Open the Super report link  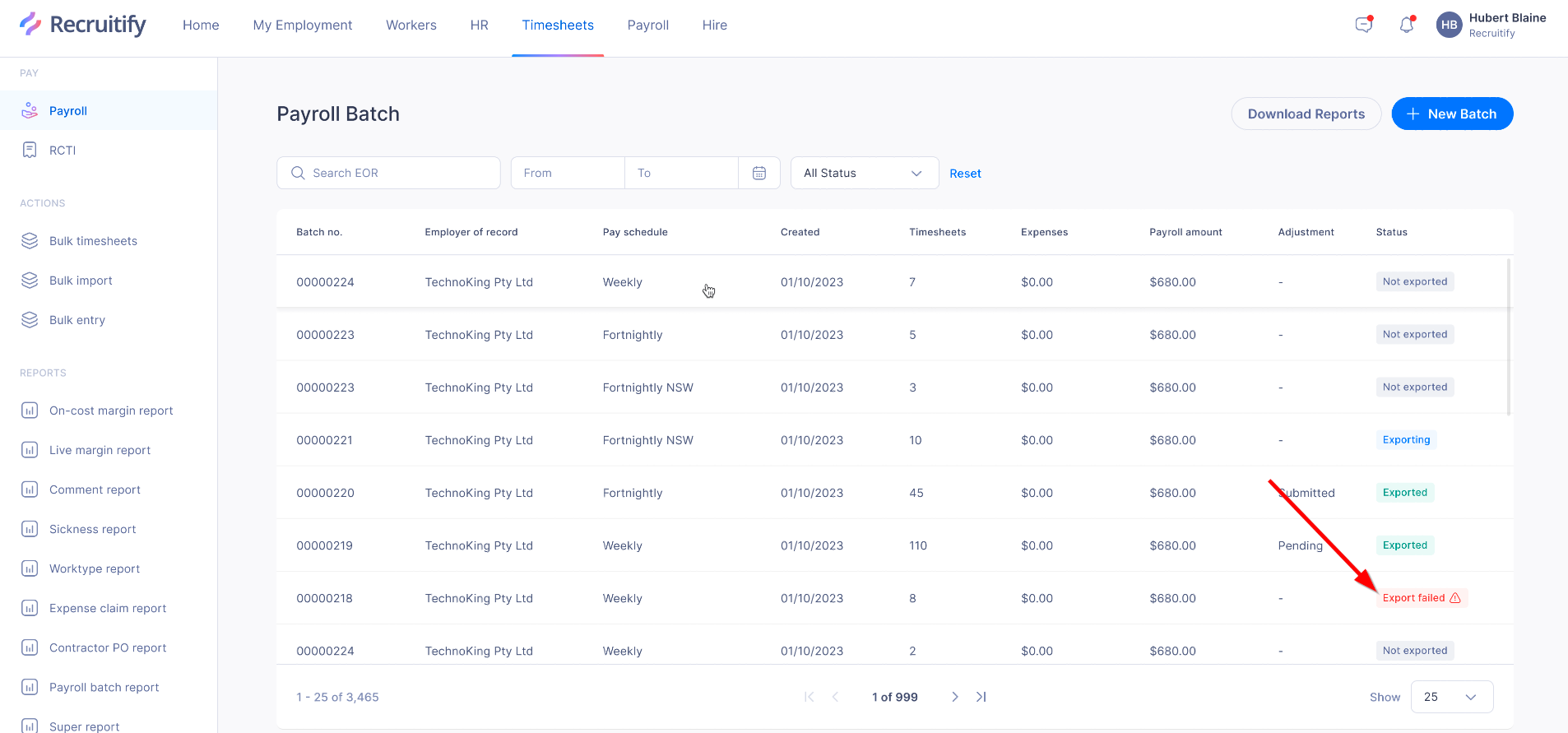tap(84, 726)
